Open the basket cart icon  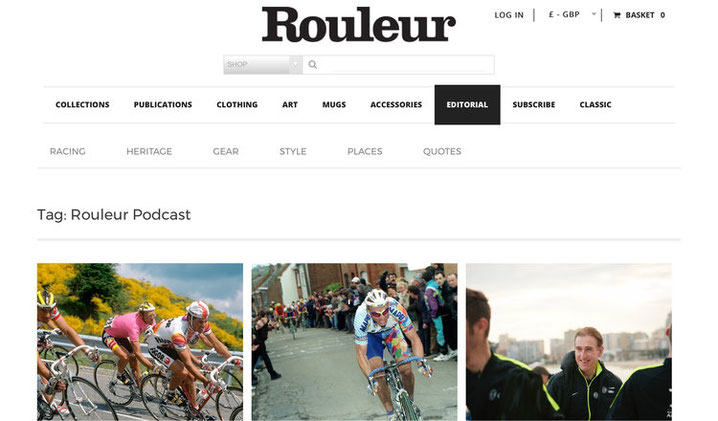pos(617,15)
